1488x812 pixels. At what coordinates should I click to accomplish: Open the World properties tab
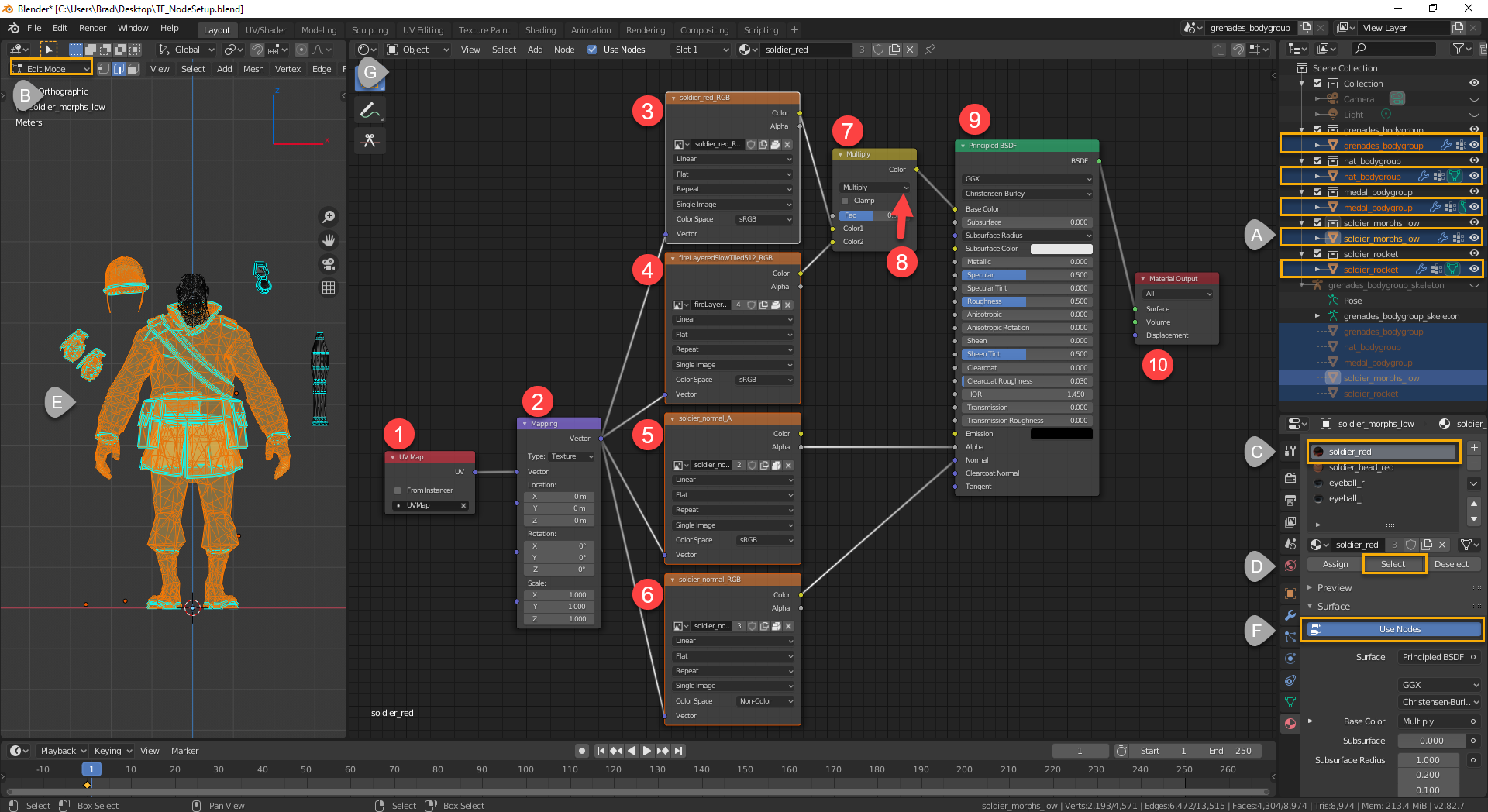point(1290,566)
